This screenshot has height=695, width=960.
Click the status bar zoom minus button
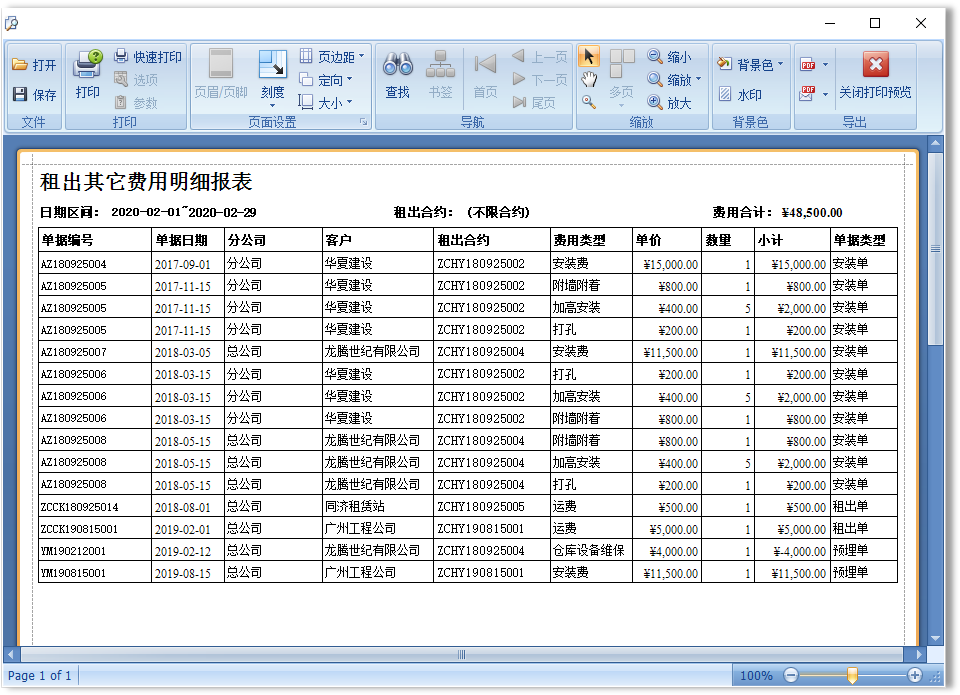pos(790,675)
